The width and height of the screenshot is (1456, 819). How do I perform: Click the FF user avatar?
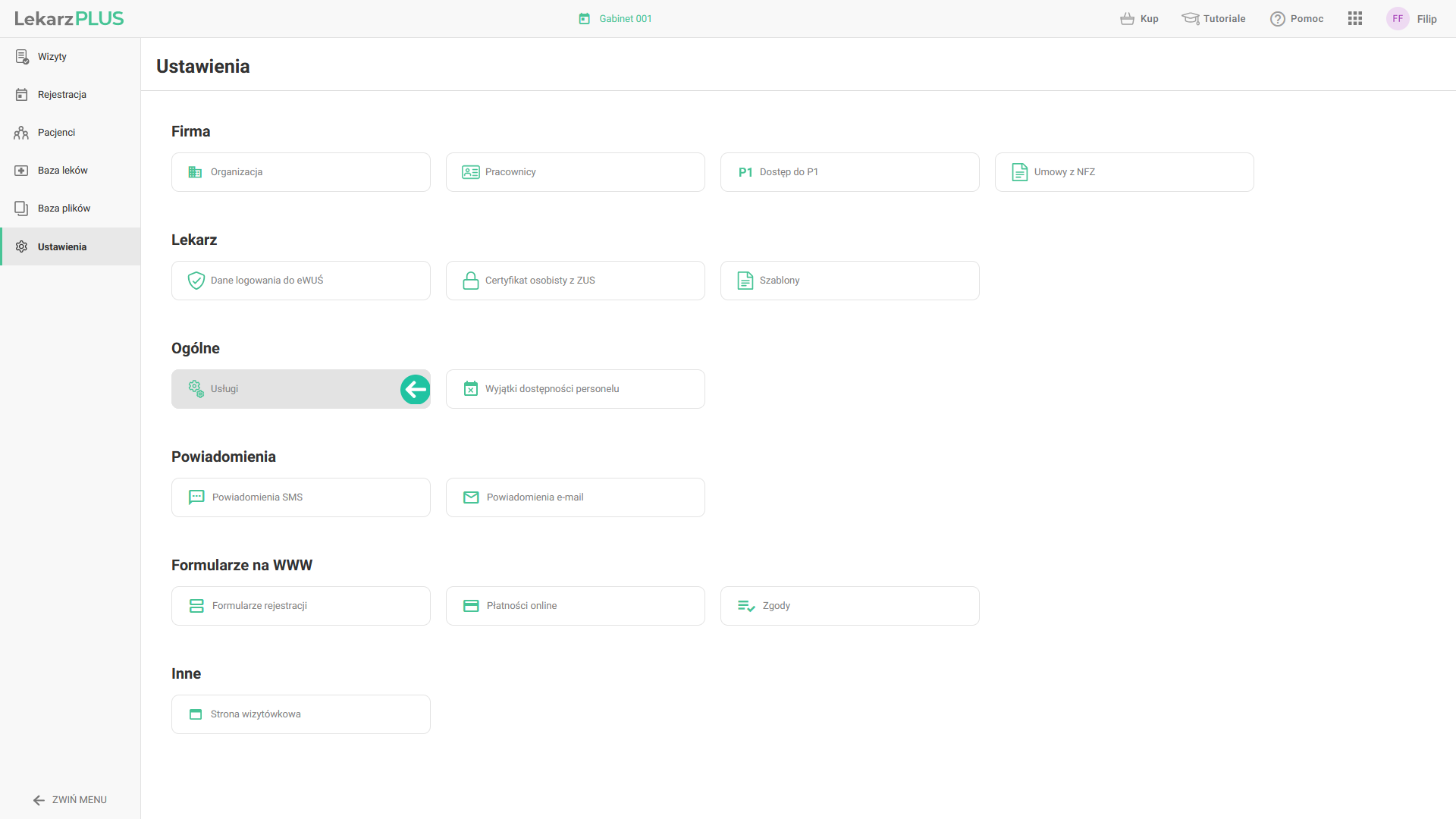pyautogui.click(x=1397, y=19)
